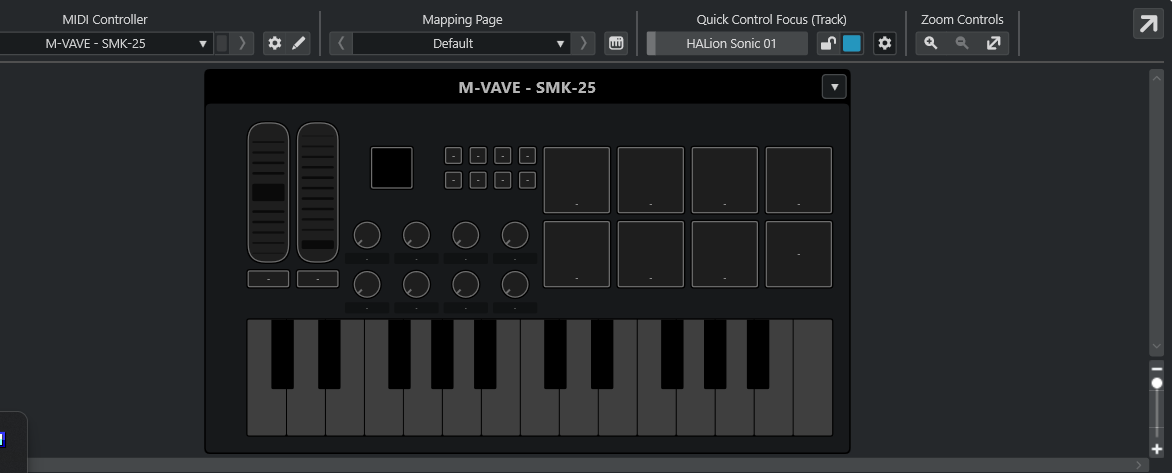This screenshot has height=473, width=1172.
Task: Click the vertical scrollbar on right
Action: tap(1156, 213)
